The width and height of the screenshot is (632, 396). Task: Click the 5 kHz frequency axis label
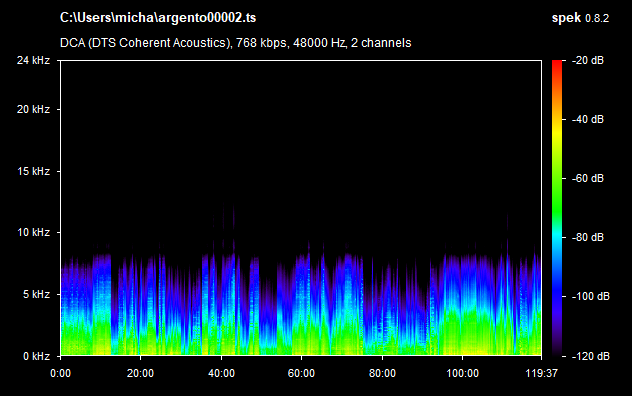36,294
